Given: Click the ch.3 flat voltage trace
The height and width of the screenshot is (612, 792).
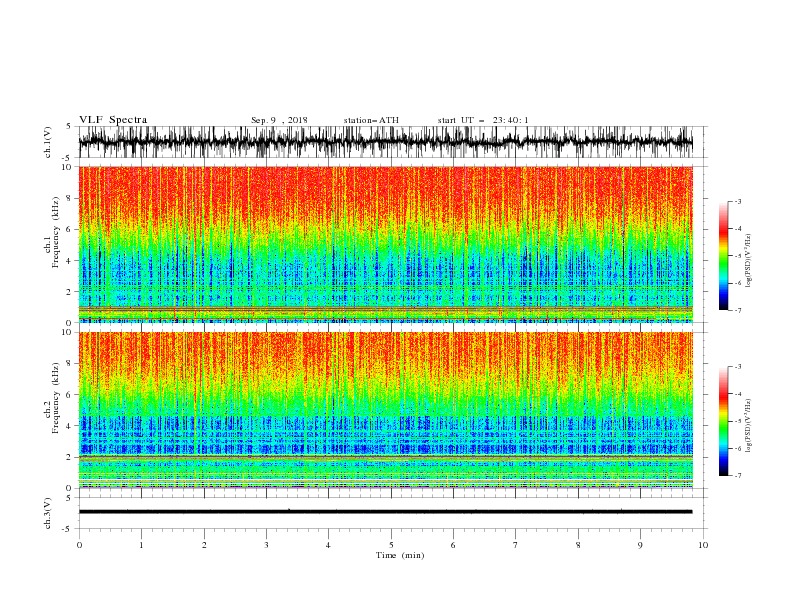Looking at the screenshot, I should (x=385, y=512).
